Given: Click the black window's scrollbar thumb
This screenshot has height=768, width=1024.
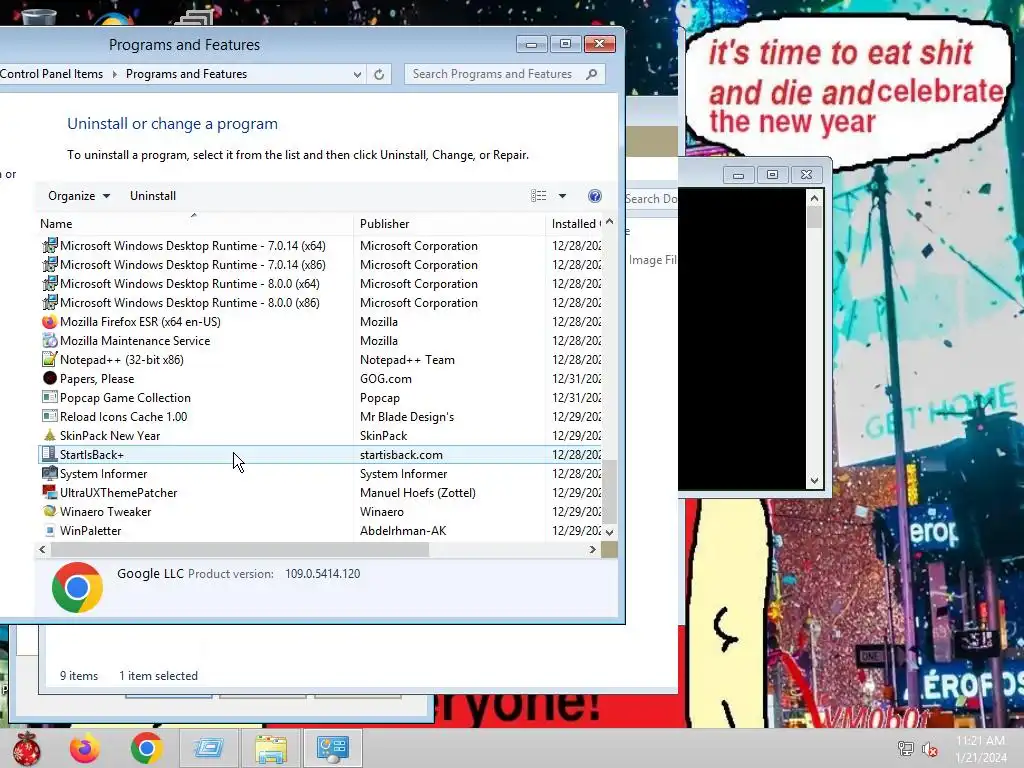Looking at the screenshot, I should [x=814, y=217].
